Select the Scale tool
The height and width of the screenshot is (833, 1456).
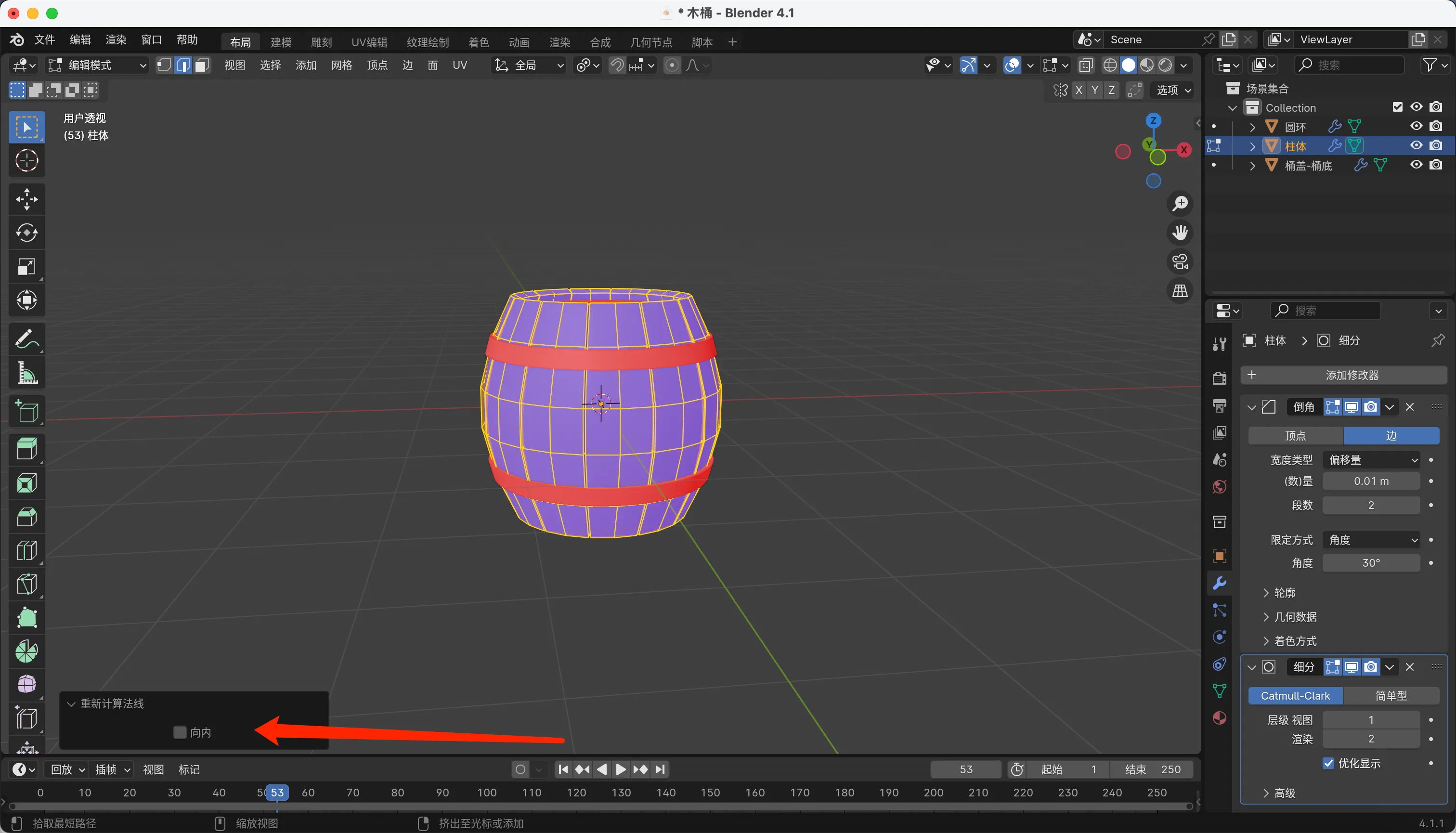26,267
